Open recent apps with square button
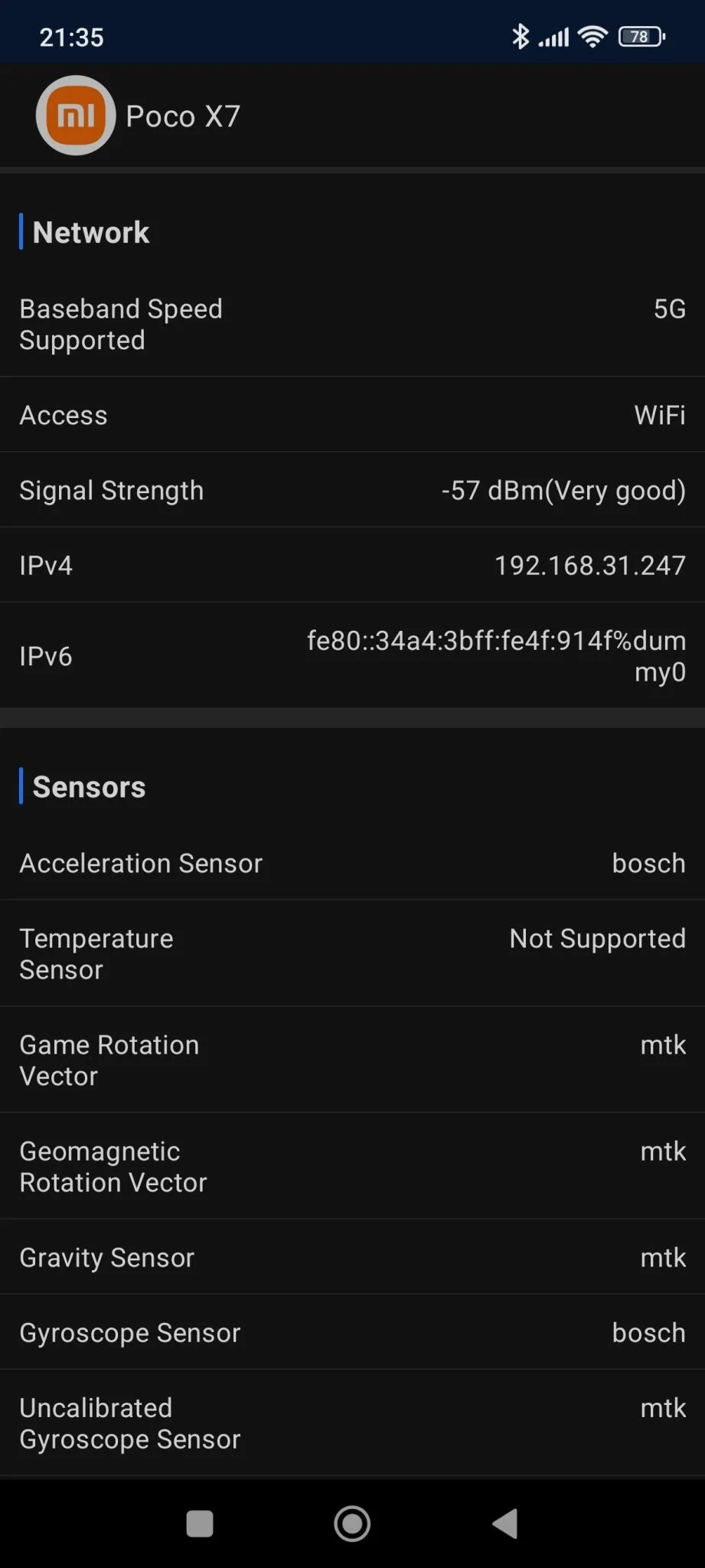Screen dimensions: 705x1568 click(200, 1523)
